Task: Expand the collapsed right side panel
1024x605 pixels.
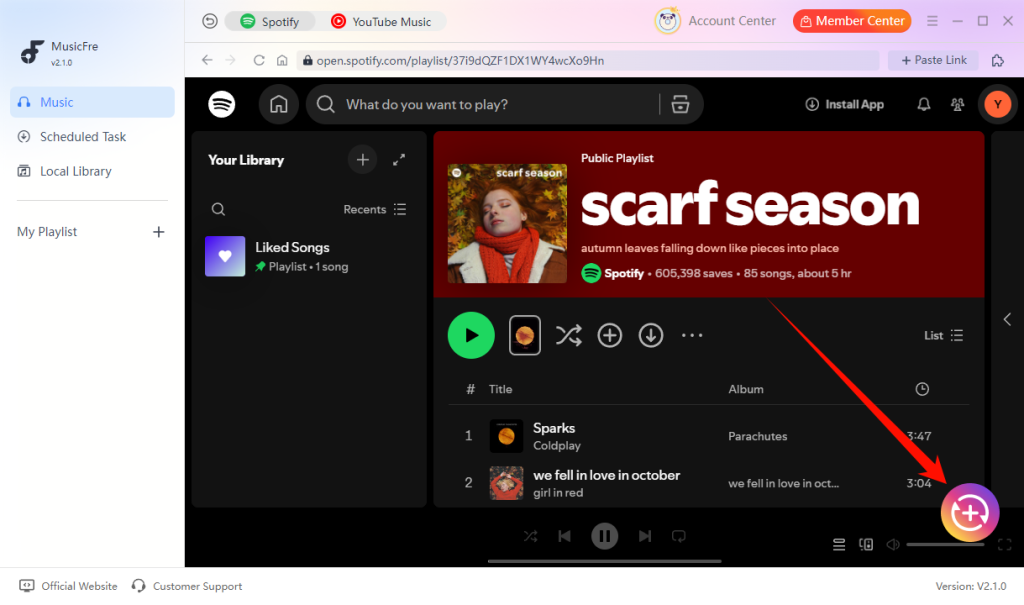Action: tap(1007, 319)
